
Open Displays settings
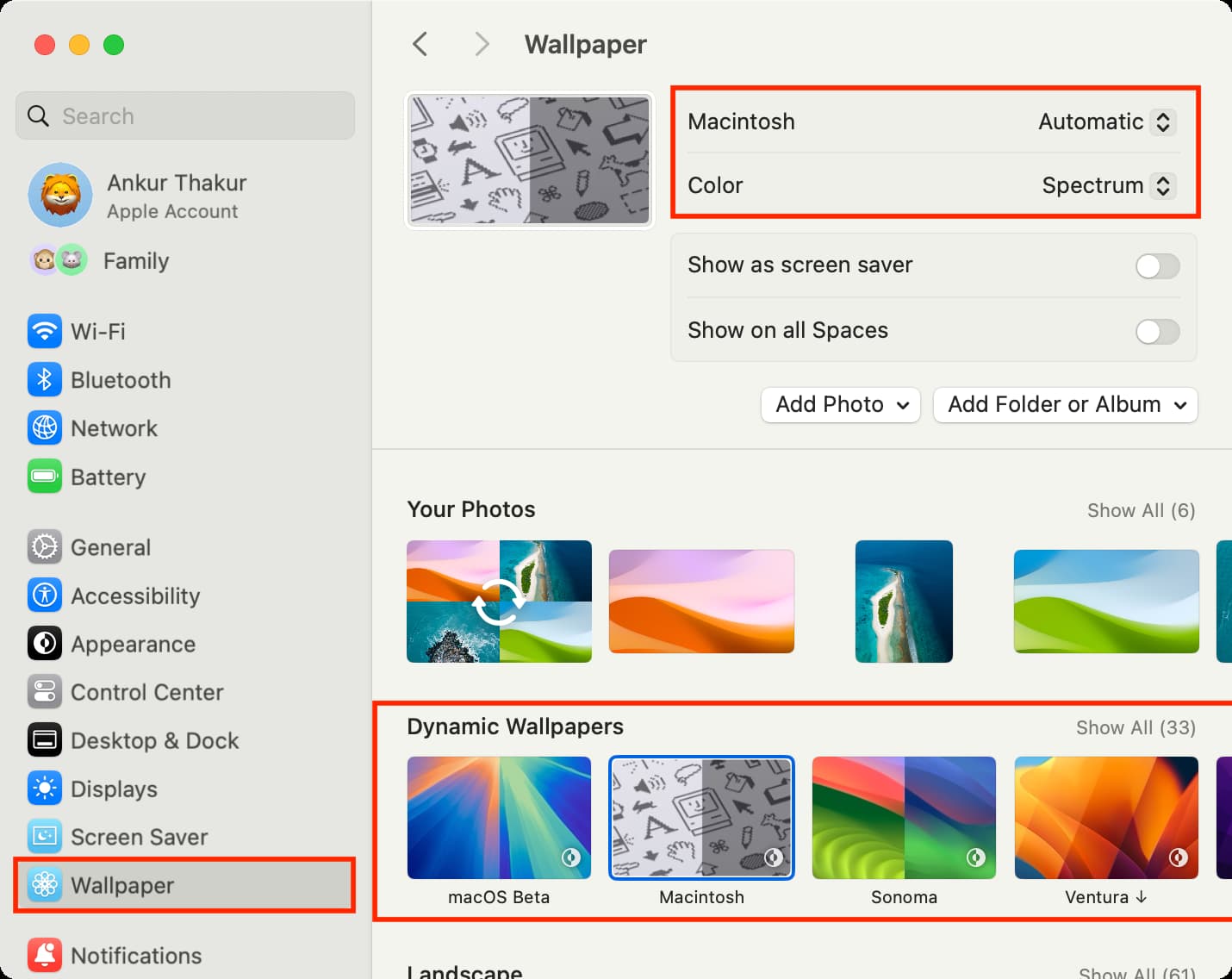[x=115, y=789]
